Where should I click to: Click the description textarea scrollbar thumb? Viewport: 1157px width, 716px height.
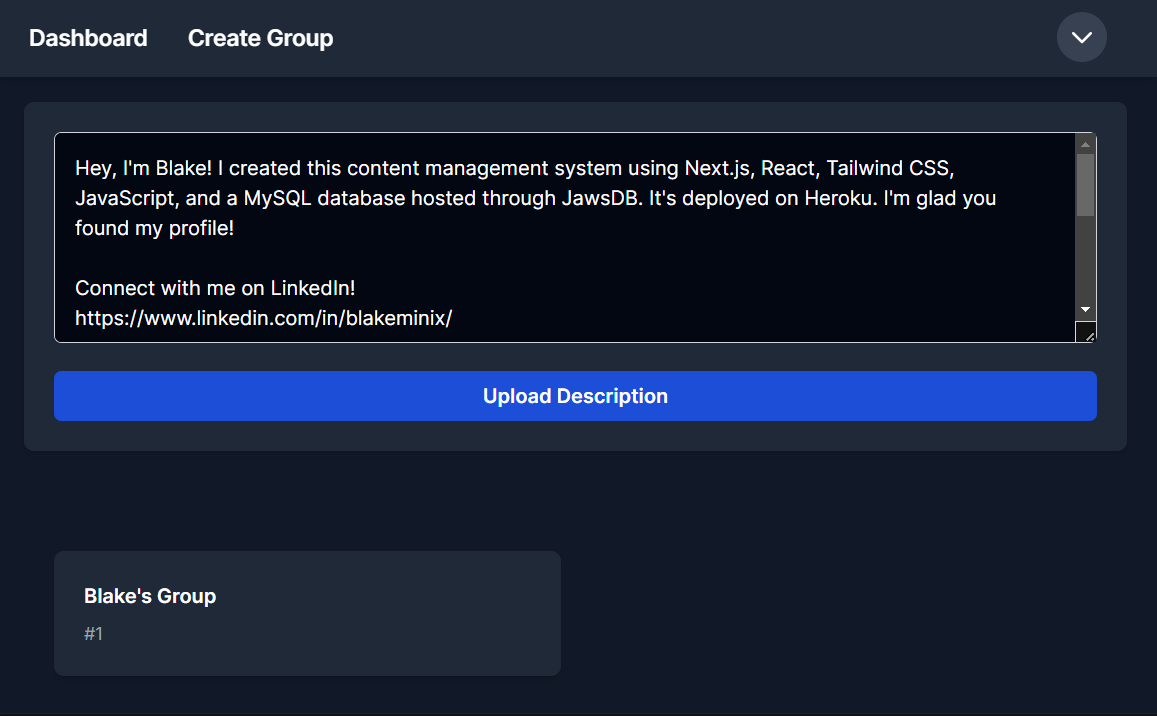(x=1085, y=184)
